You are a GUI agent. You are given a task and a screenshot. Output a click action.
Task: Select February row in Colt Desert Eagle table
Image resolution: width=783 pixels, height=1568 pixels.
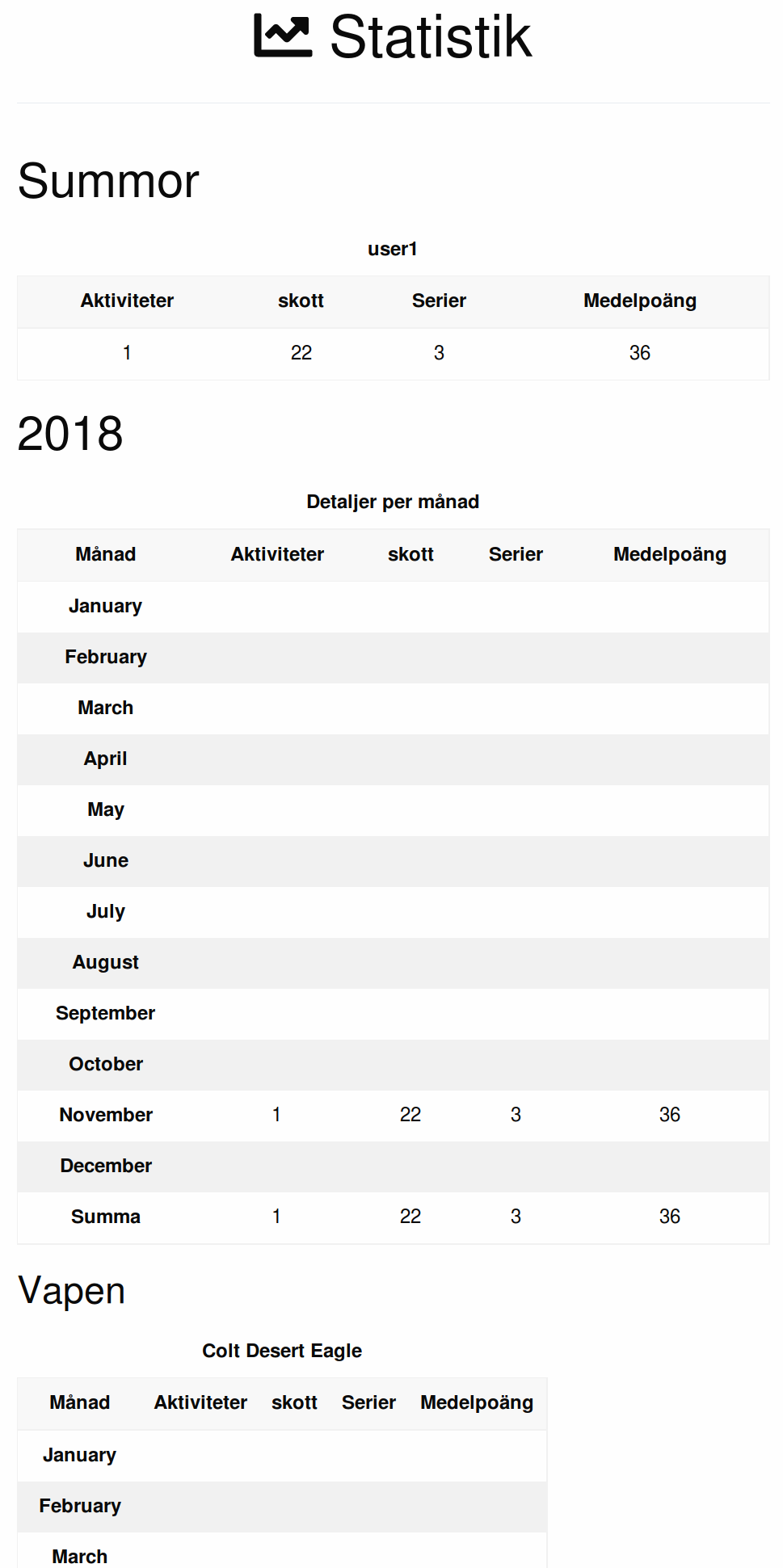(80, 1506)
